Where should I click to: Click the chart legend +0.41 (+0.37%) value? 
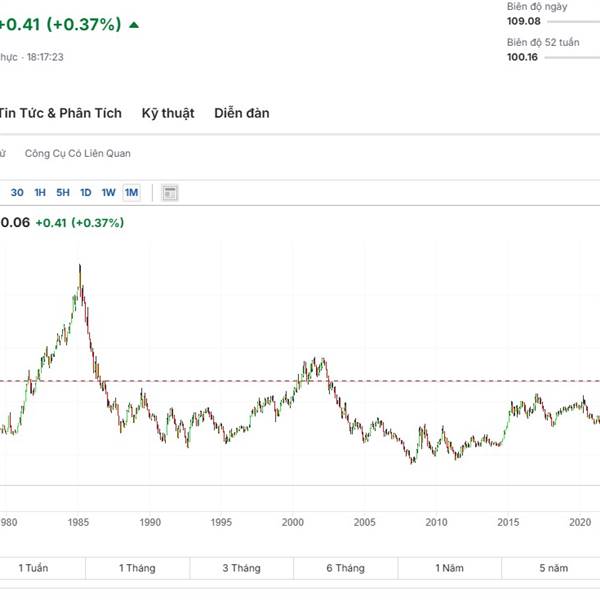click(x=80, y=223)
